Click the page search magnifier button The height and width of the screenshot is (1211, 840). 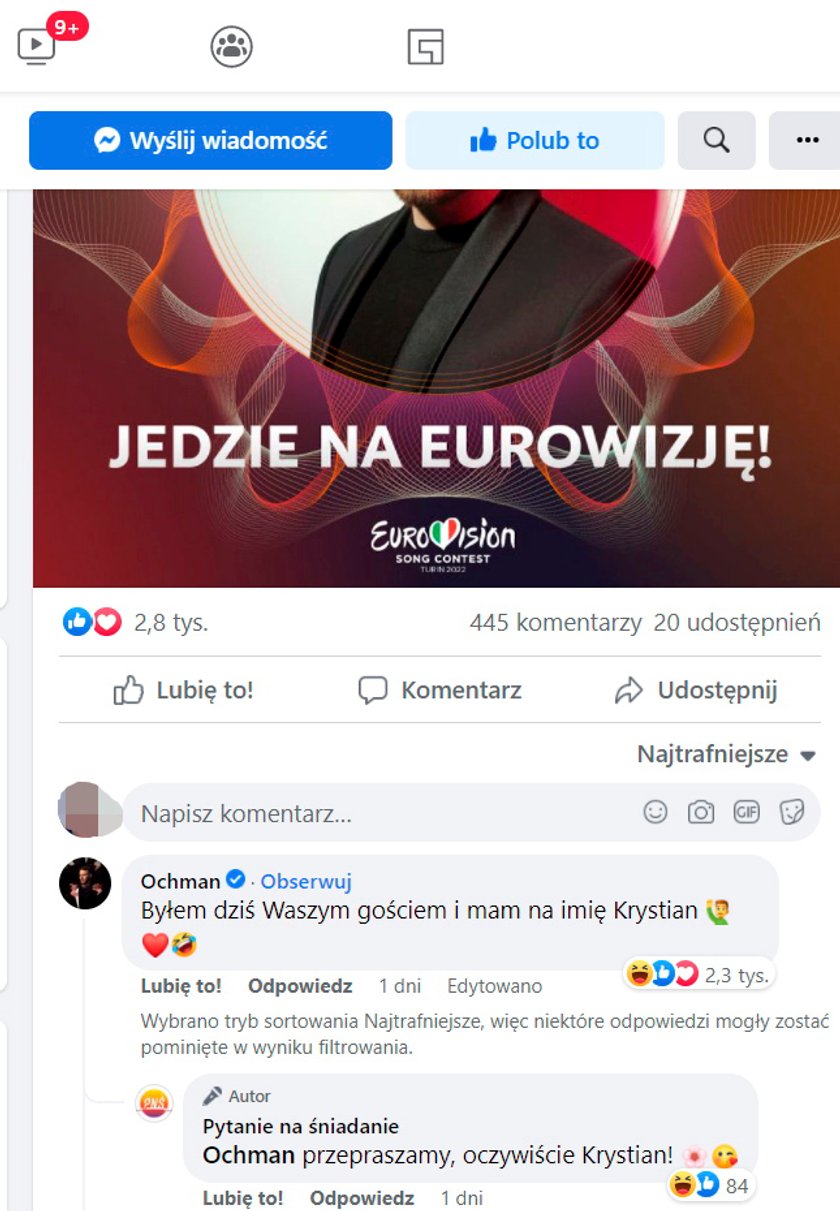click(x=716, y=140)
